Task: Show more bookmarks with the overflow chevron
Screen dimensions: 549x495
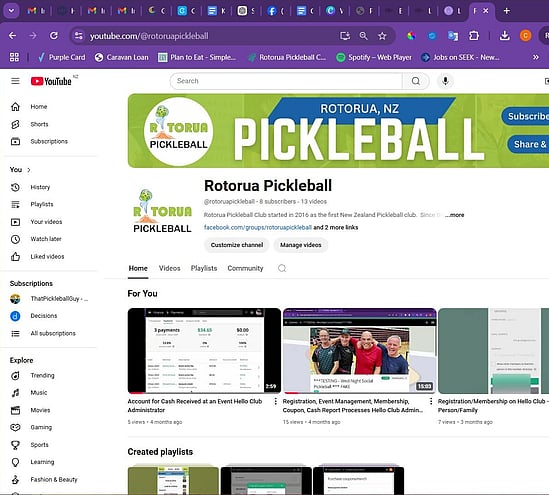Action: tap(535, 57)
